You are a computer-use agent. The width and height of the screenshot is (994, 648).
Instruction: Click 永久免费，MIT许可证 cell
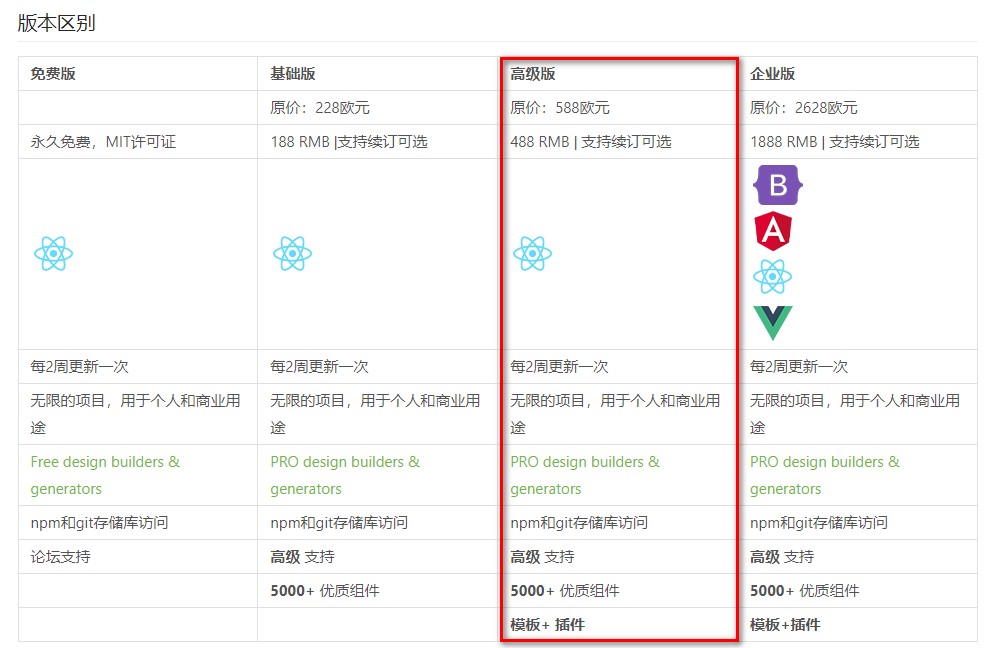(103, 142)
